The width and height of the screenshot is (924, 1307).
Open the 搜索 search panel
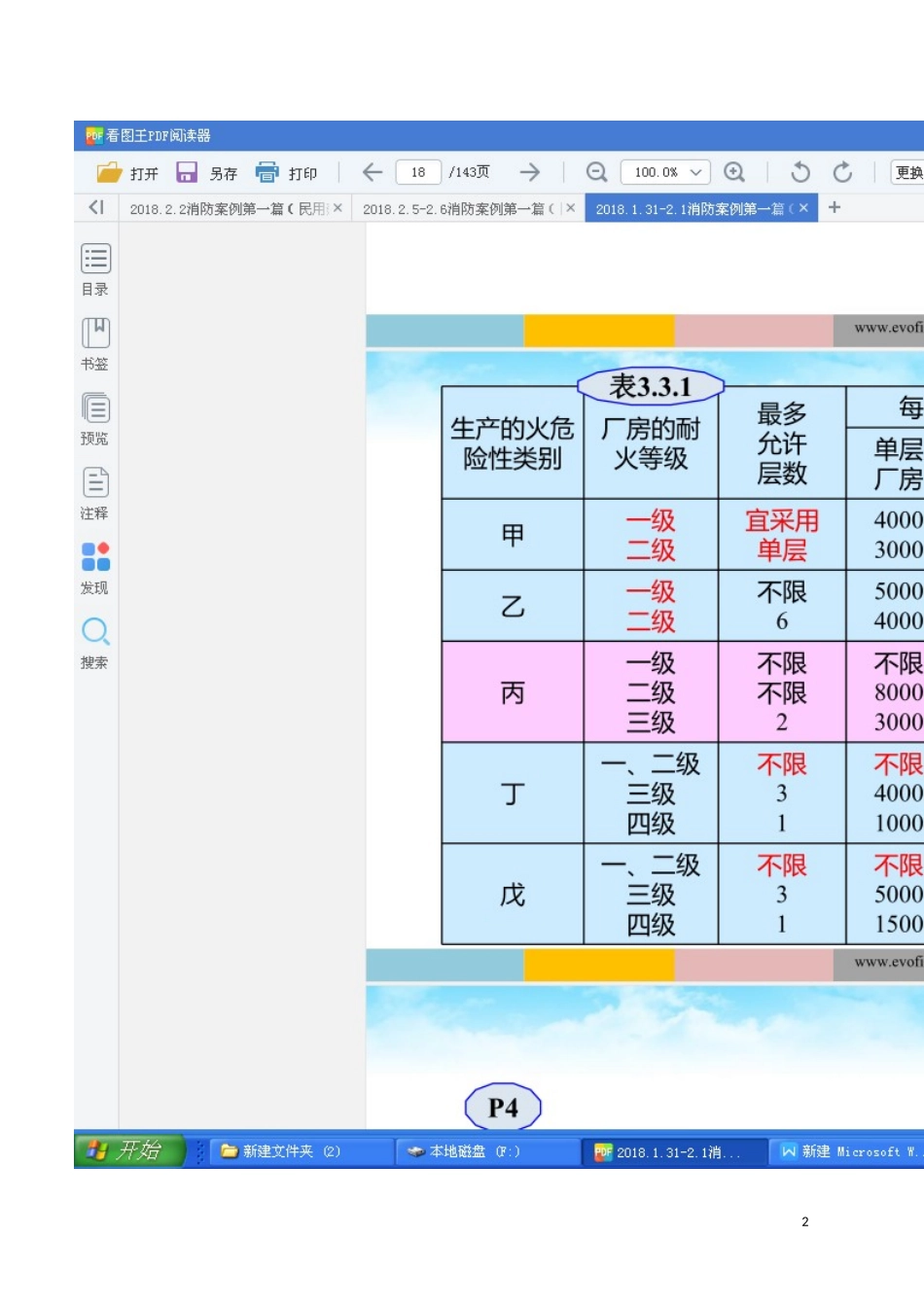pyautogui.click(x=95, y=644)
